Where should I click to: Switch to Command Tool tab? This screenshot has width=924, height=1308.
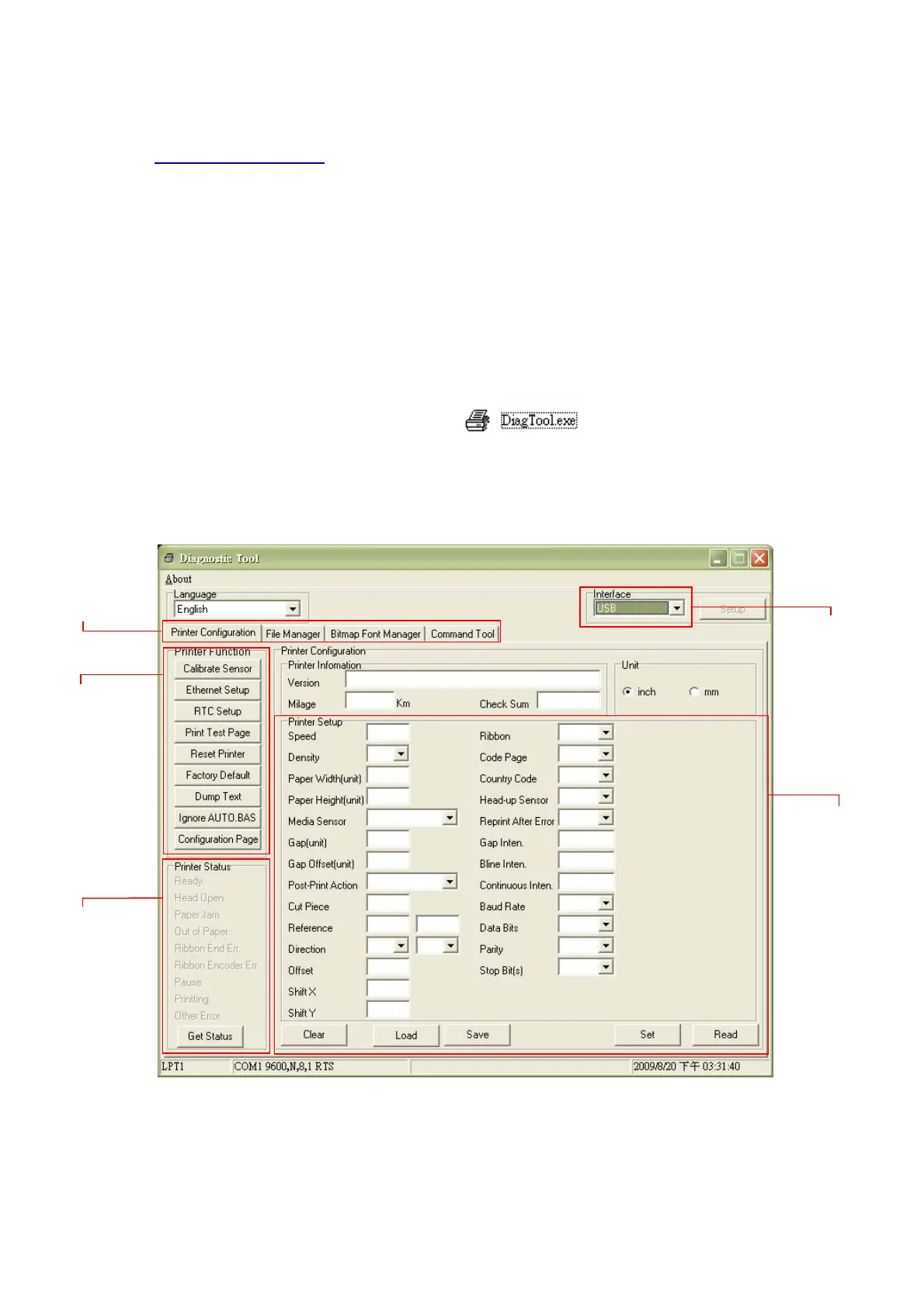point(462,634)
